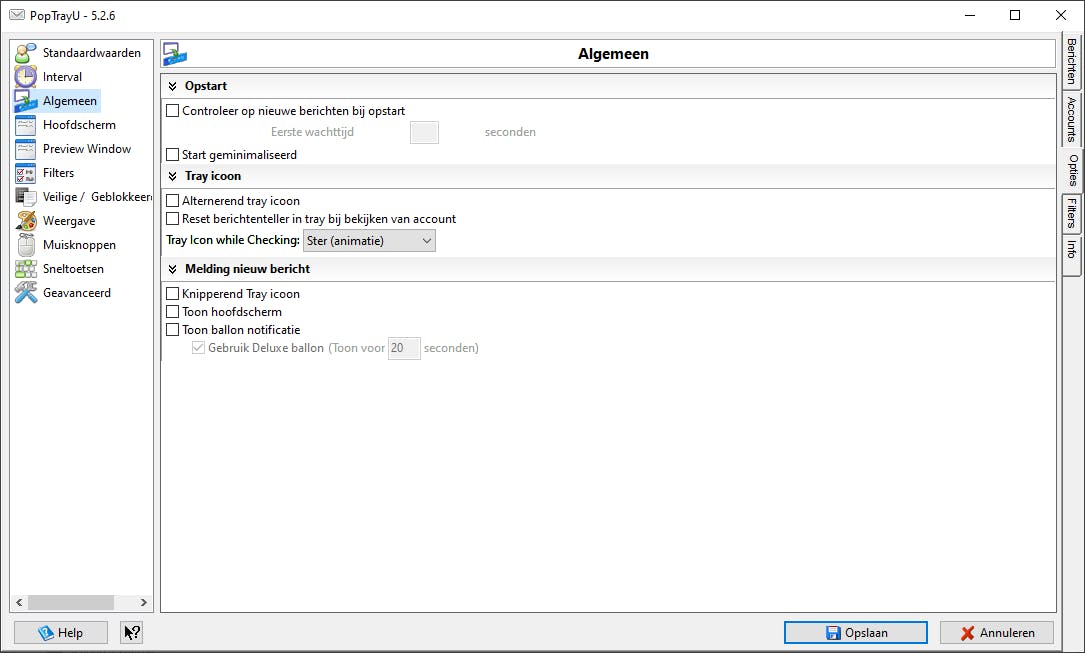Image resolution: width=1085 pixels, height=653 pixels.
Task: Toggle Reset berichtenteller in tray checkbox
Action: [173, 219]
